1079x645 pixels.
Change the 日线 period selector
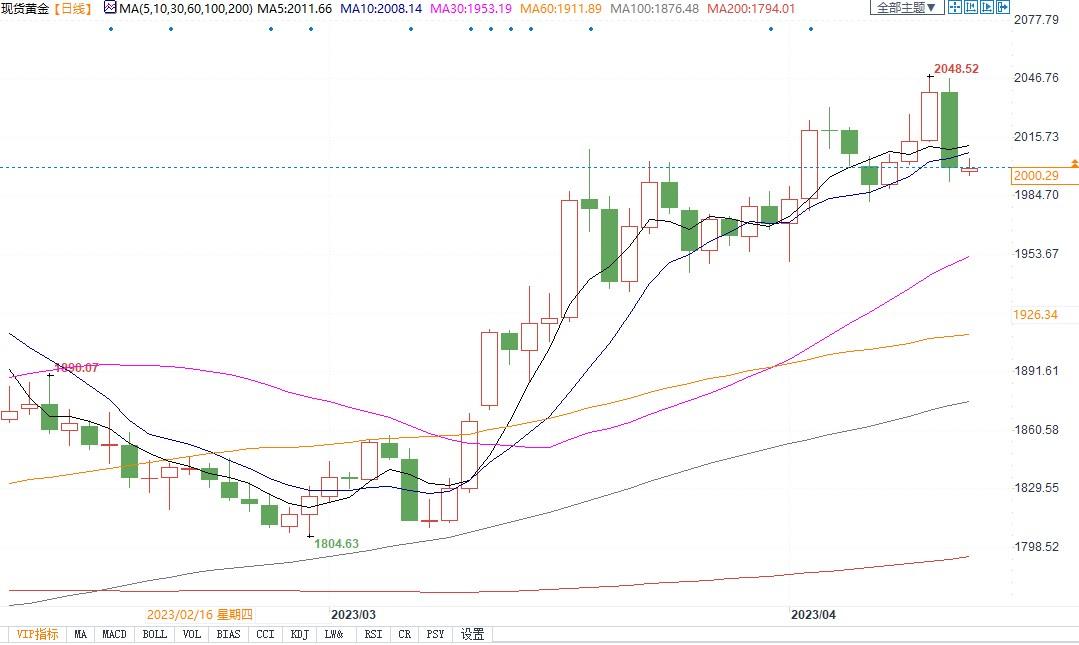coord(72,9)
